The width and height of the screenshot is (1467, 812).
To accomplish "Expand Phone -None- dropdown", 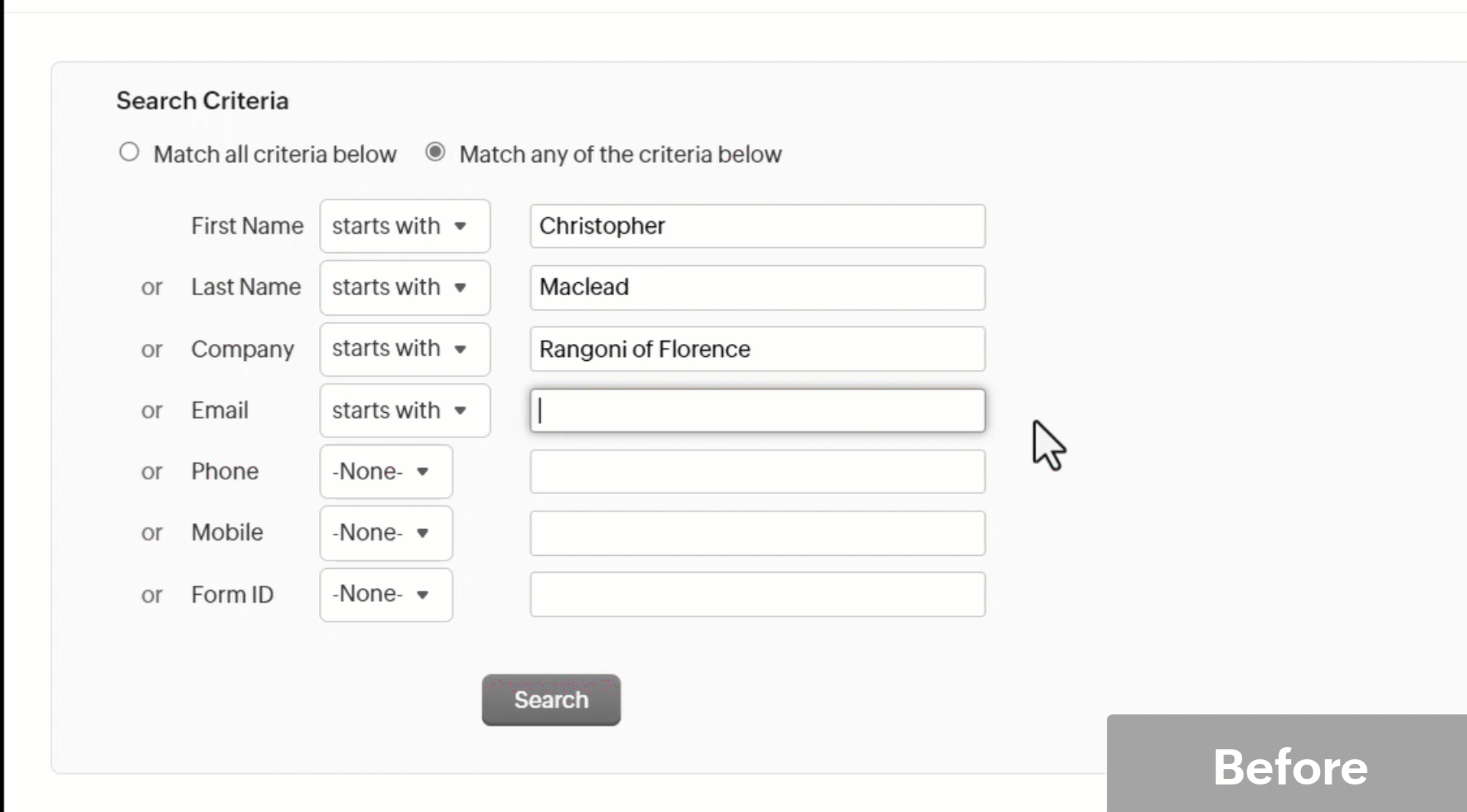I will 385,472.
